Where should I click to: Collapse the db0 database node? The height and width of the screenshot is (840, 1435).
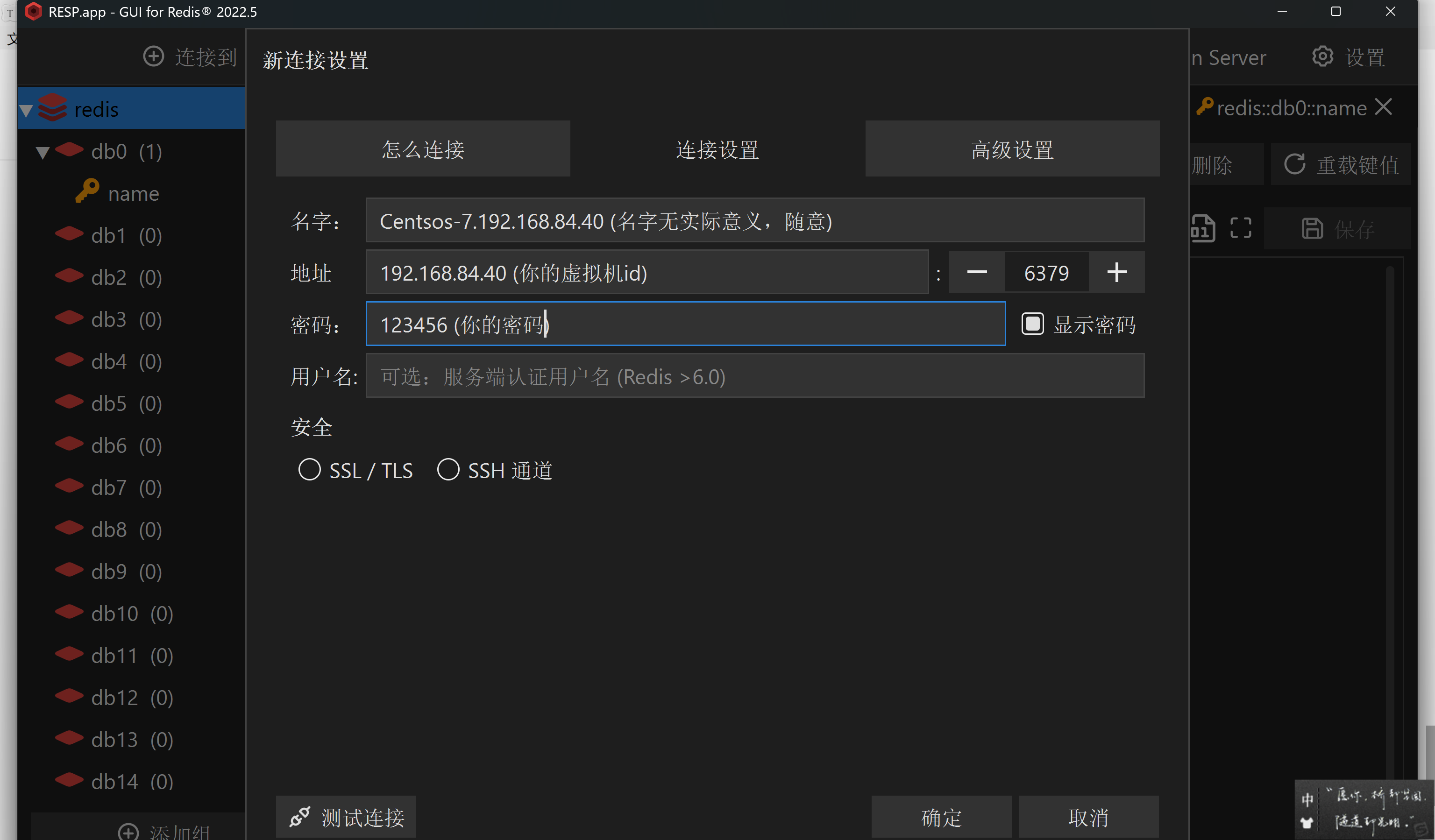point(43,153)
